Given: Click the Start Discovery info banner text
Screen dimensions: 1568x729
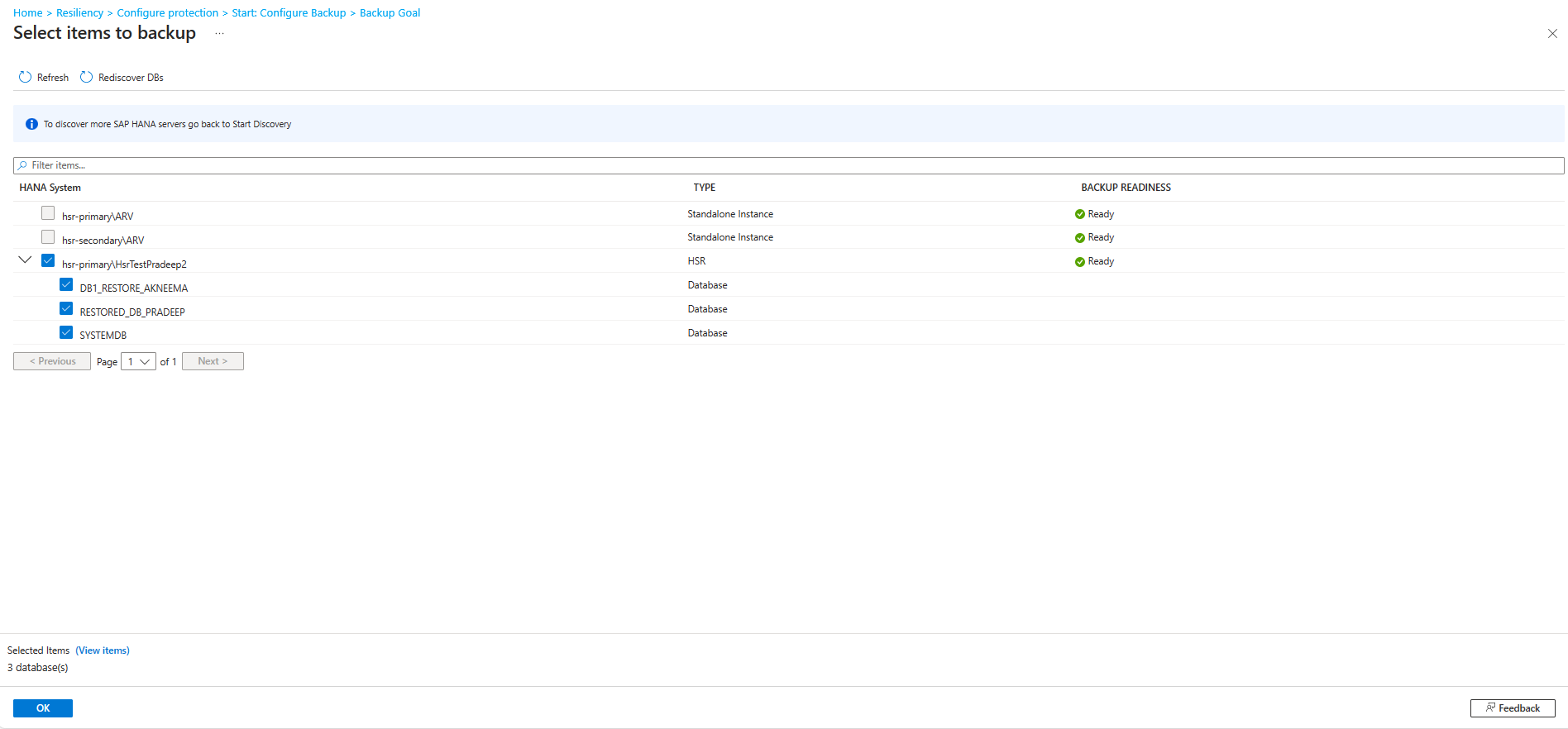Looking at the screenshot, I should tap(168, 124).
